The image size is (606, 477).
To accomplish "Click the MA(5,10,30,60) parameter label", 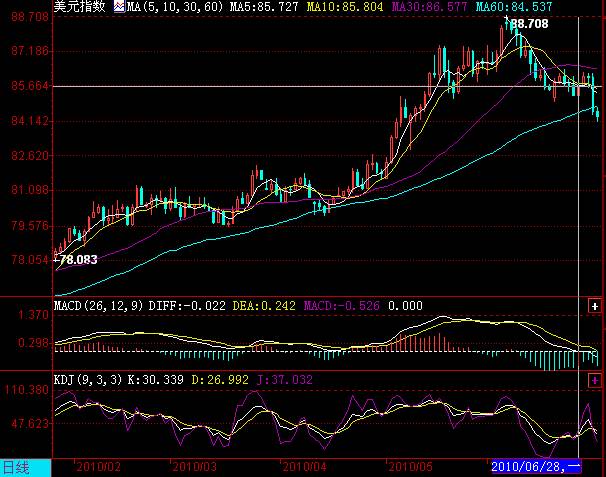I will pyautogui.click(x=175, y=7).
